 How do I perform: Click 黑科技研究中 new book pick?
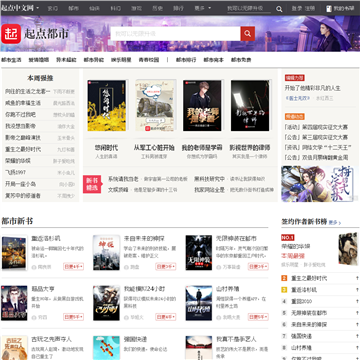click(210, 179)
